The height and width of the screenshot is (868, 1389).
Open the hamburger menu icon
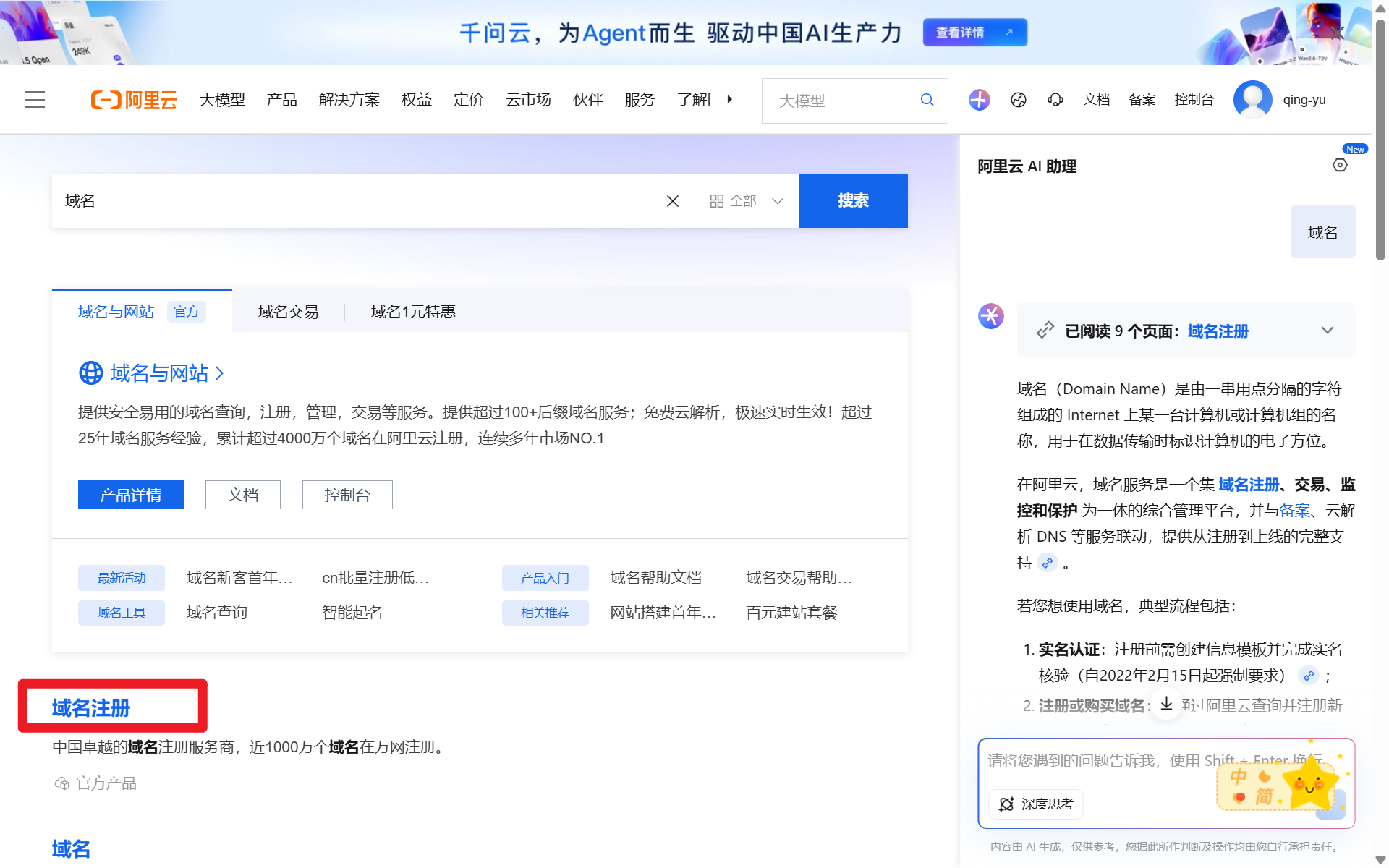click(x=35, y=100)
